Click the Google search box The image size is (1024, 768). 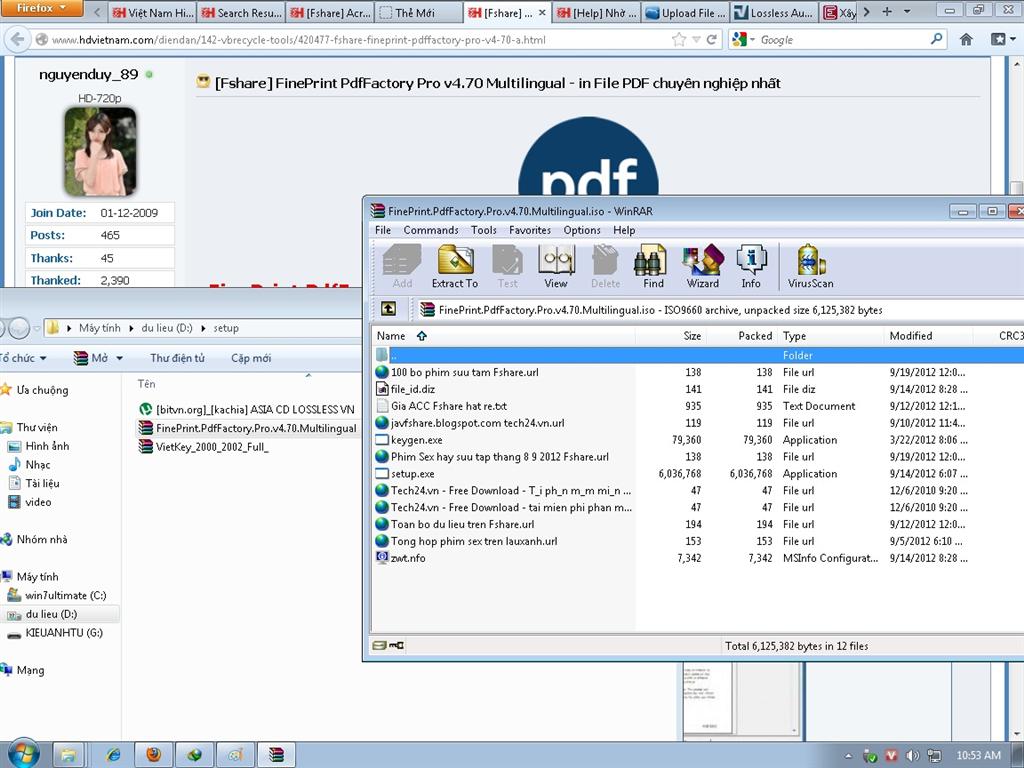(843, 40)
